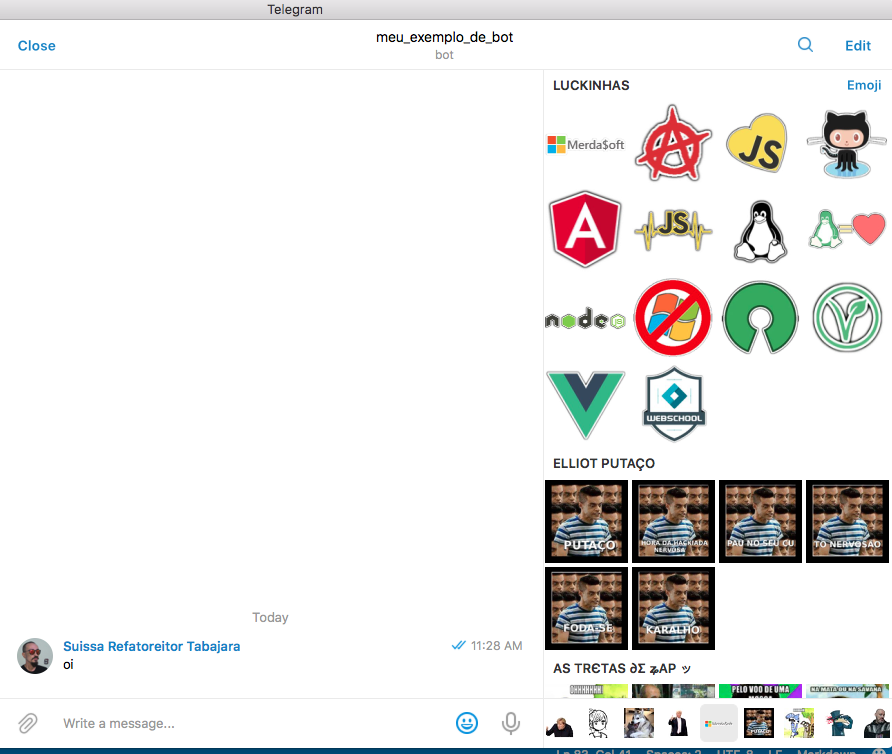The image size is (892, 754).
Task: Pick the JS heartbeat line sticker
Action: (673, 229)
